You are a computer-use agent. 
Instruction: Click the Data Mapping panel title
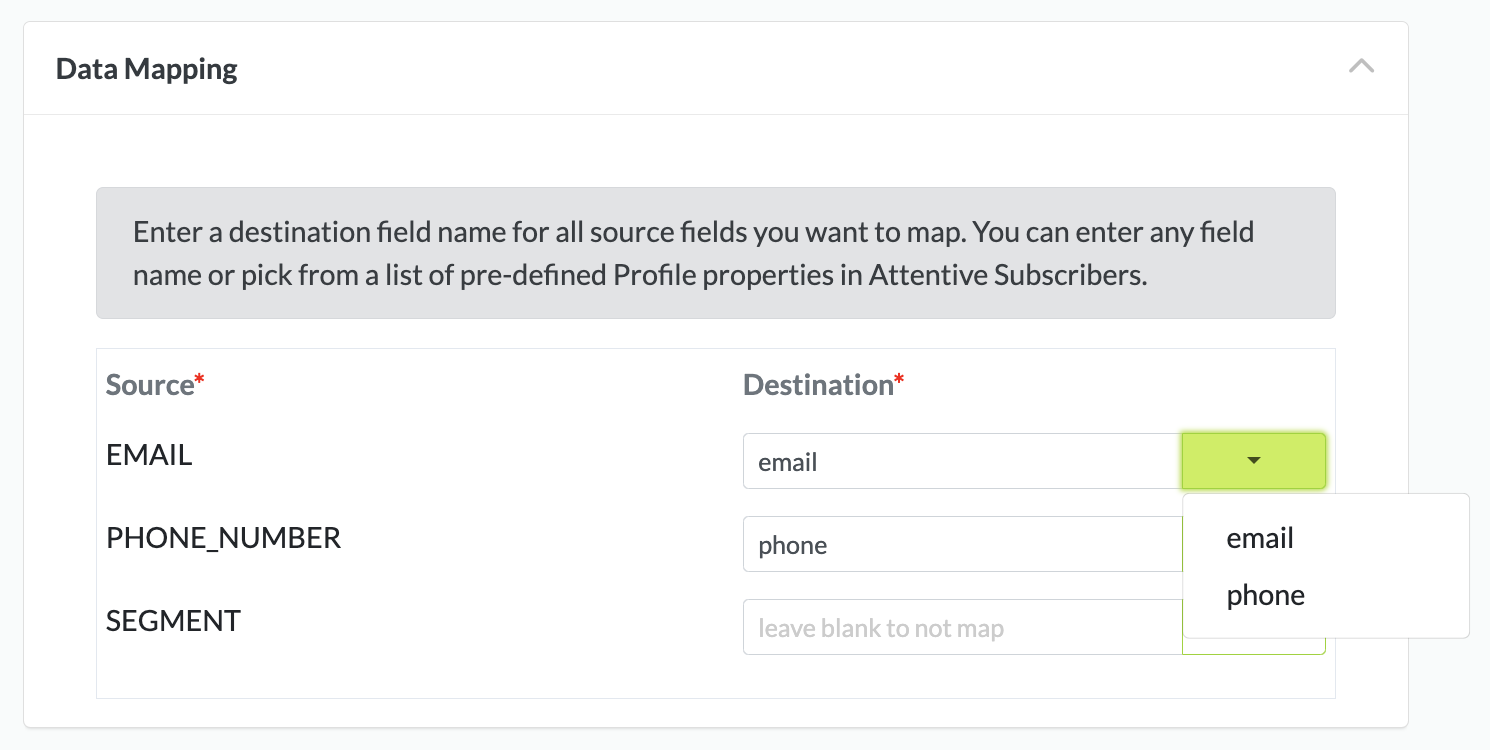(147, 69)
